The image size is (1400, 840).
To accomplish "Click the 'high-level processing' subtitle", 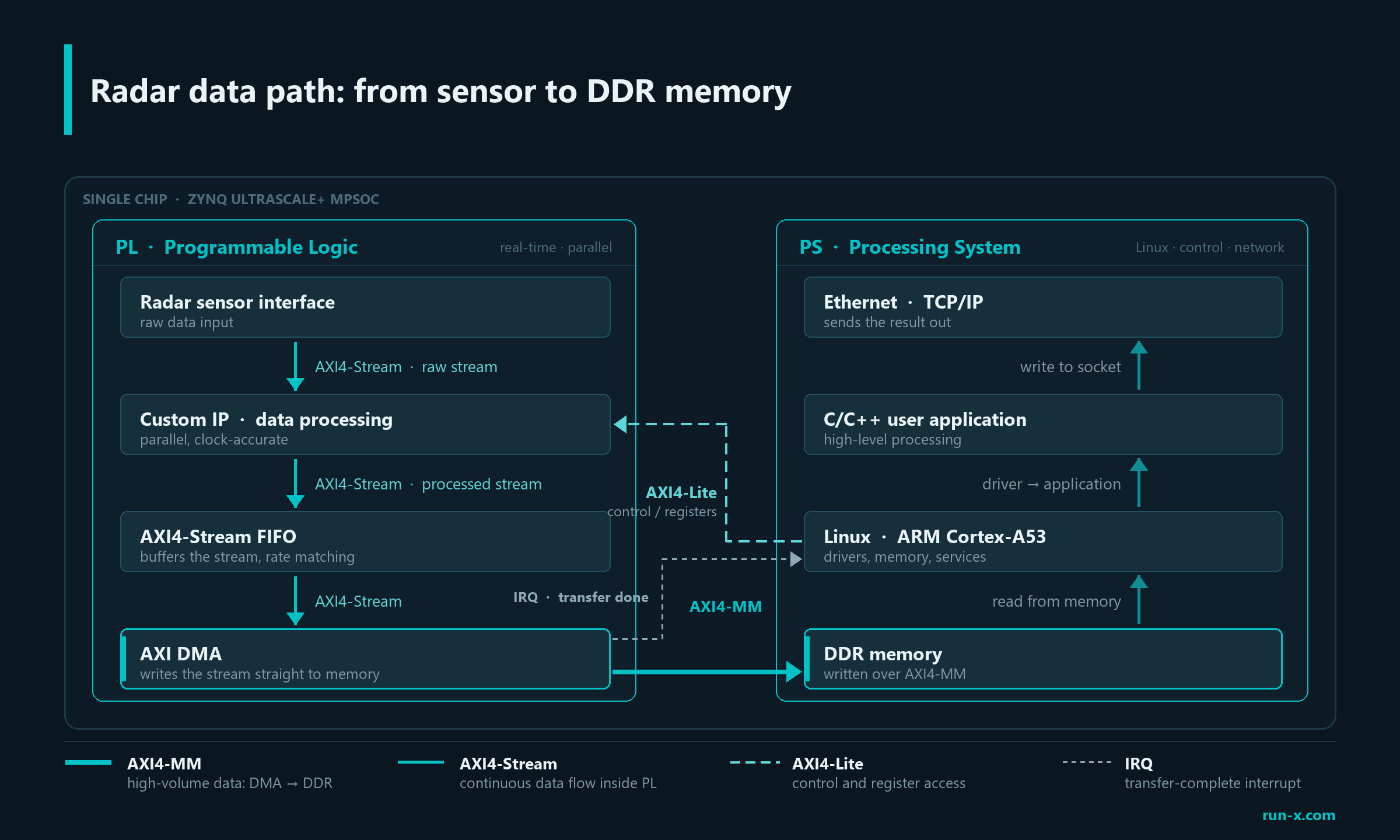I will [892, 440].
